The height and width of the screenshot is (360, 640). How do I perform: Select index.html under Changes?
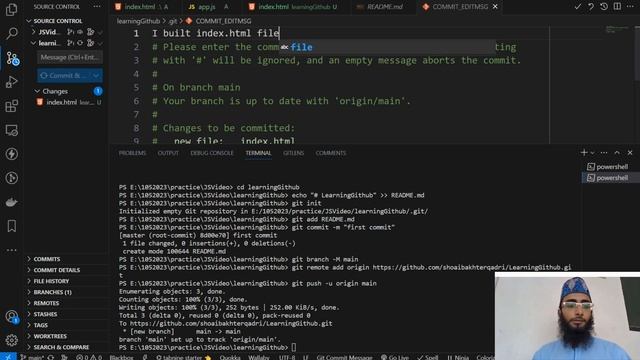pos(68,102)
